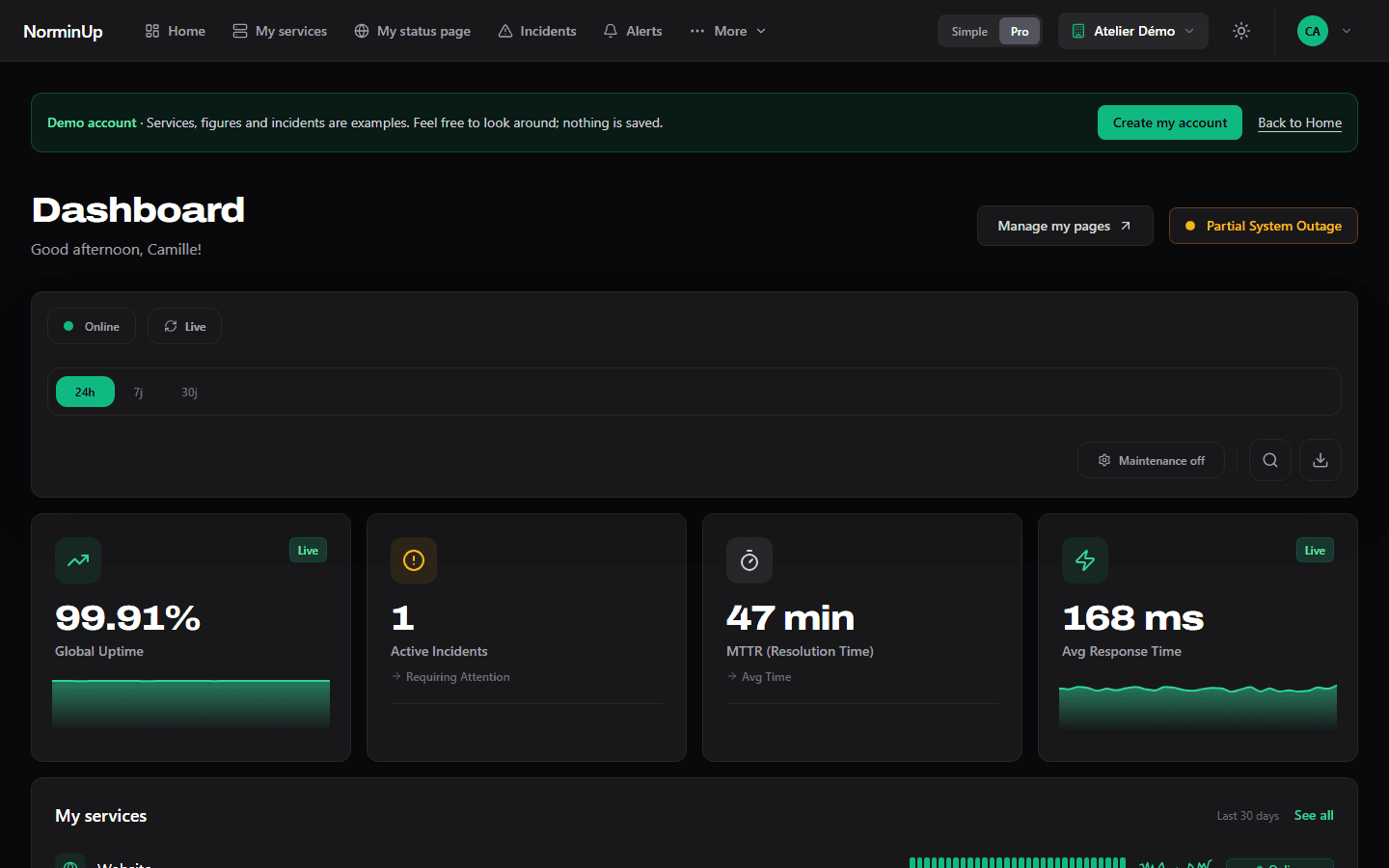This screenshot has width=1389, height=868.
Task: Click See all services link
Action: tap(1314, 815)
